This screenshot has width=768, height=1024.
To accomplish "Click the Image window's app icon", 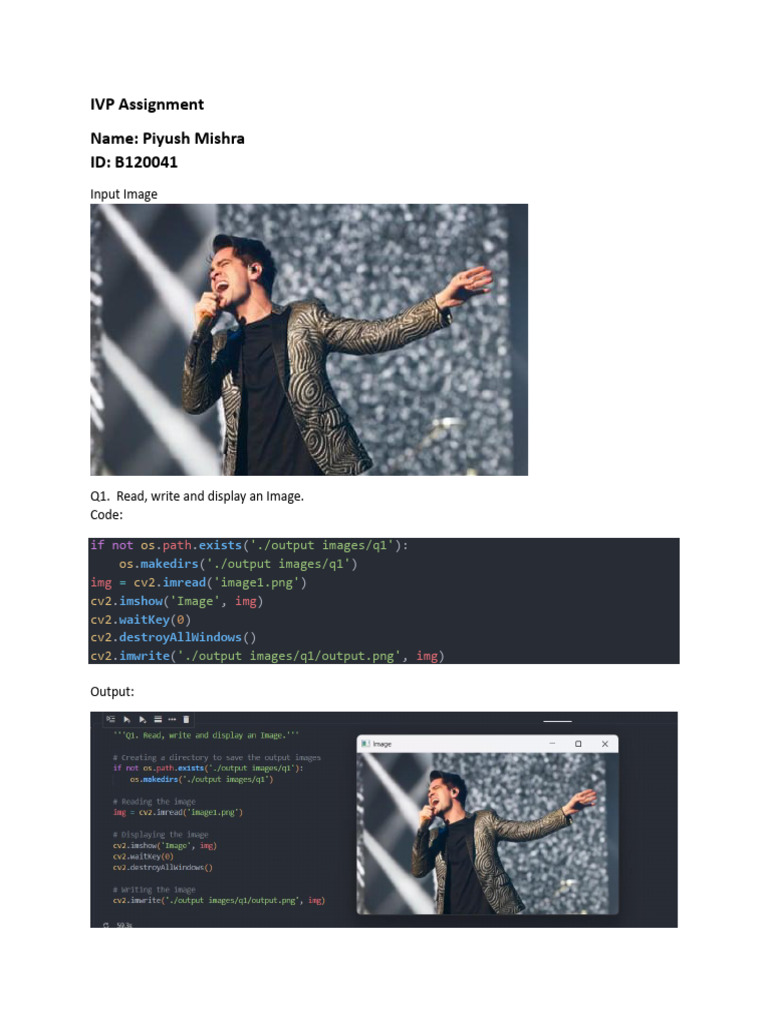I will pos(365,744).
